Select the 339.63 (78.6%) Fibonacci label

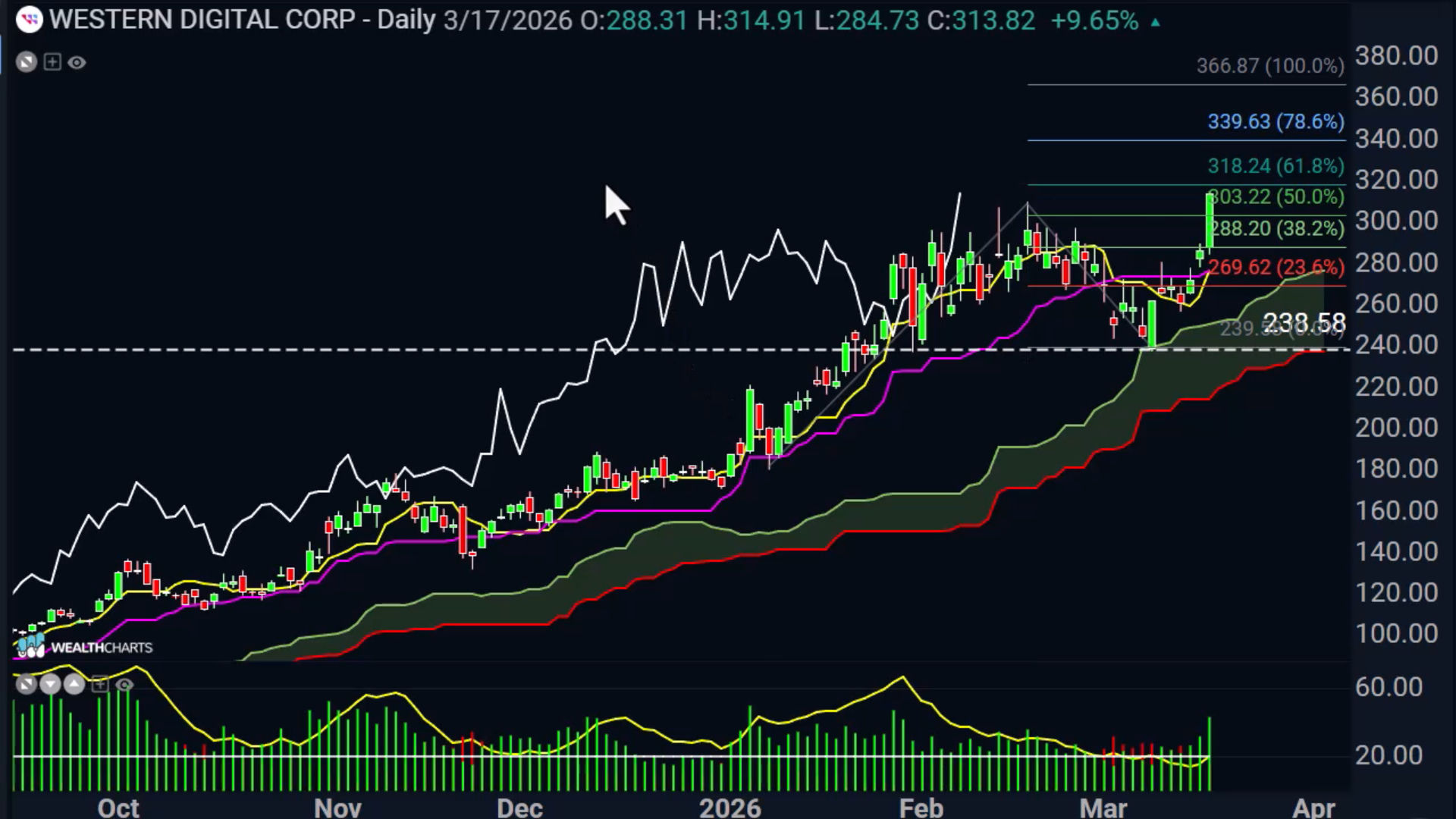click(x=1276, y=121)
